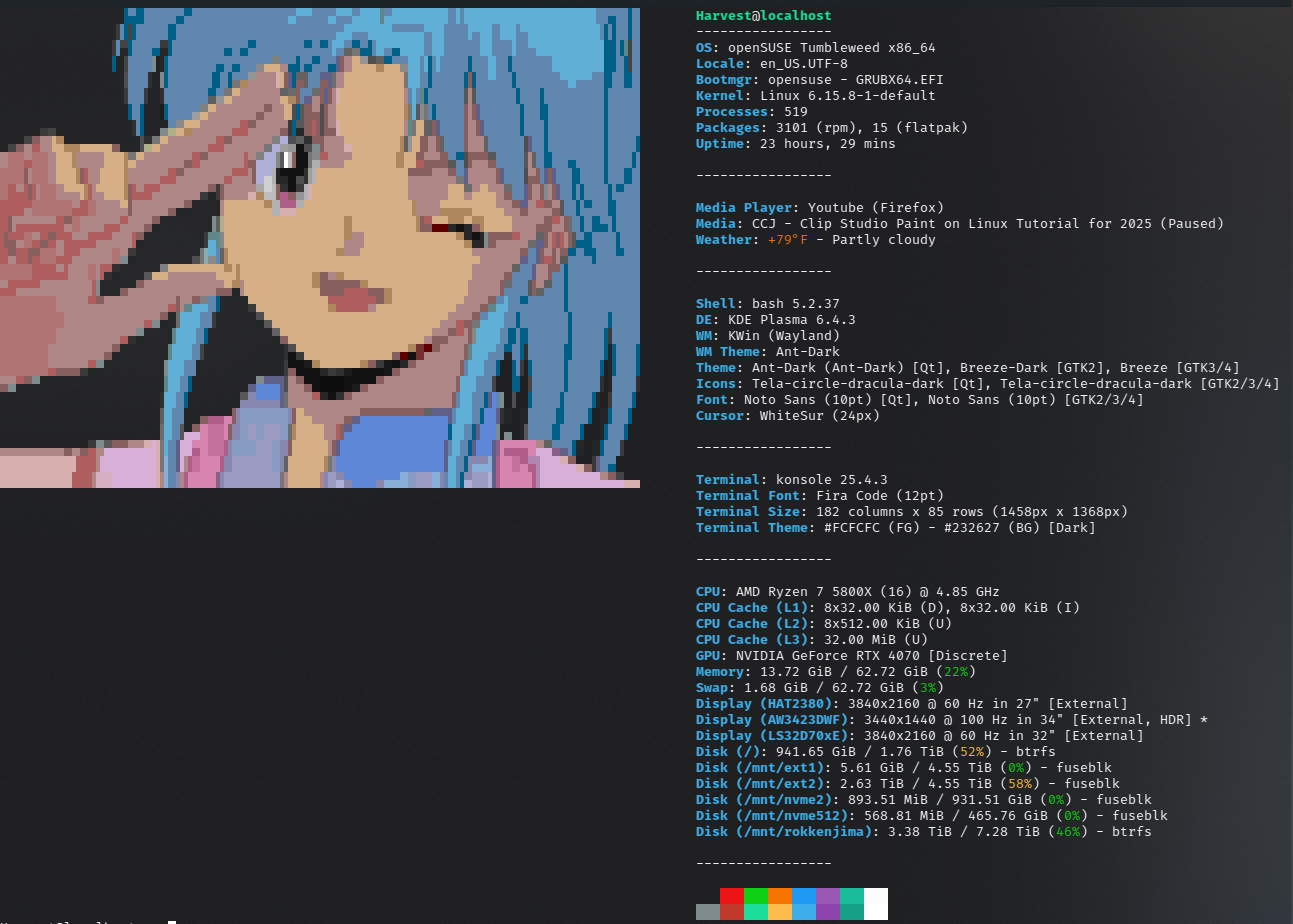The width and height of the screenshot is (1293, 924).
Task: Select the Terminal Size line of 182 columns
Action: (x=912, y=512)
